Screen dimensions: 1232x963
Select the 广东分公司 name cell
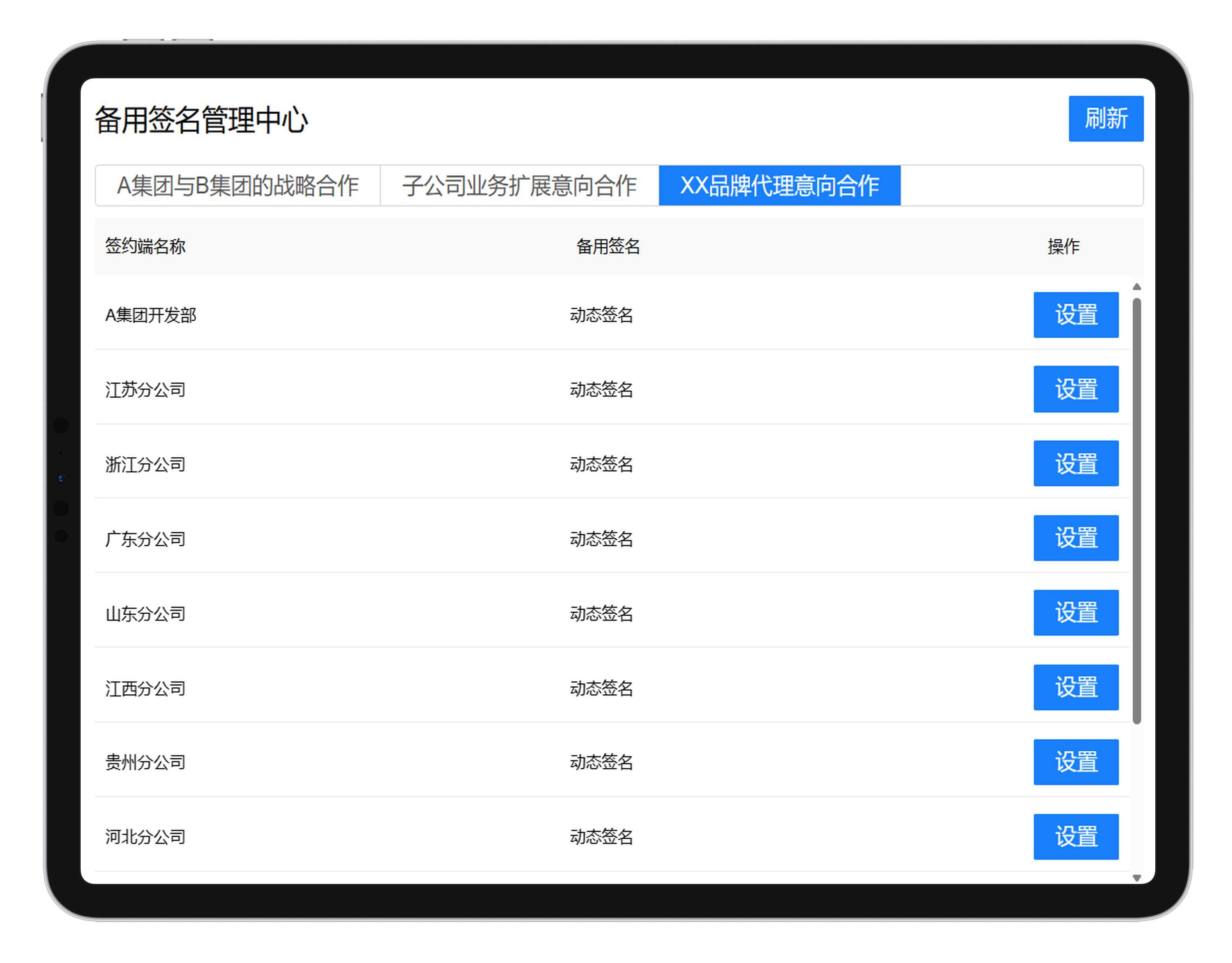pyautogui.click(x=146, y=539)
